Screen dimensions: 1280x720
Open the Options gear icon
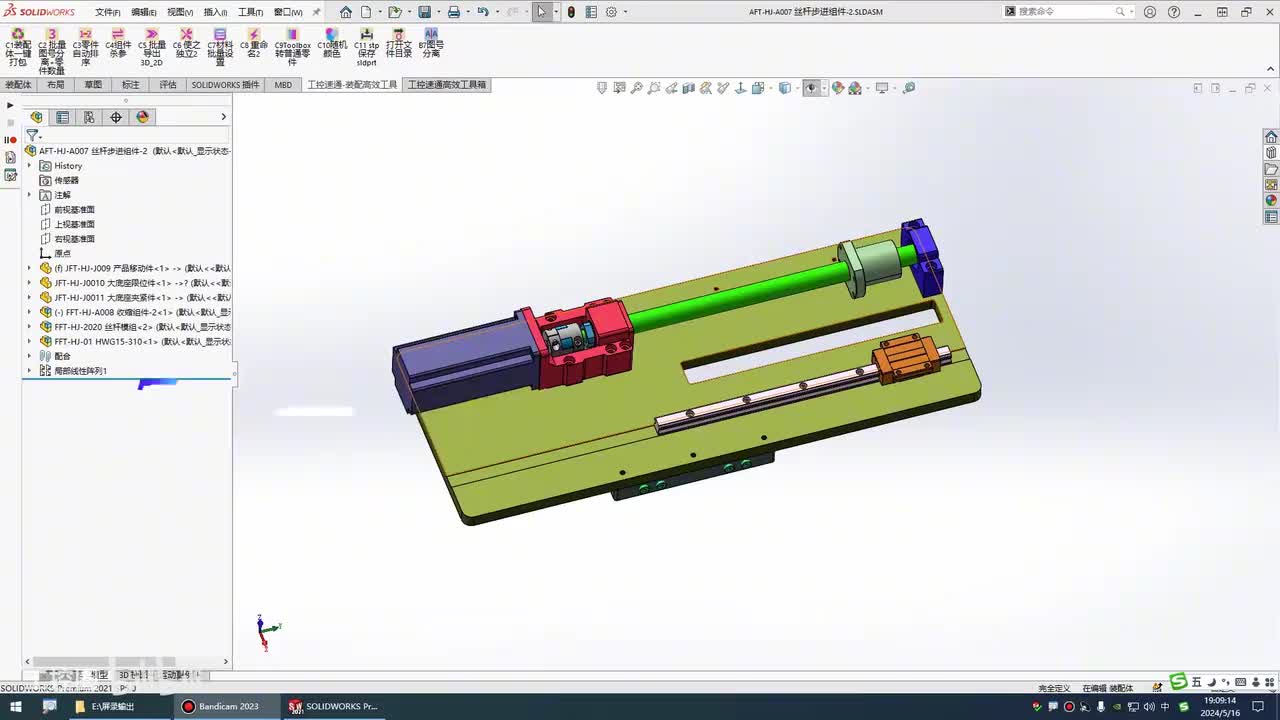pos(611,12)
